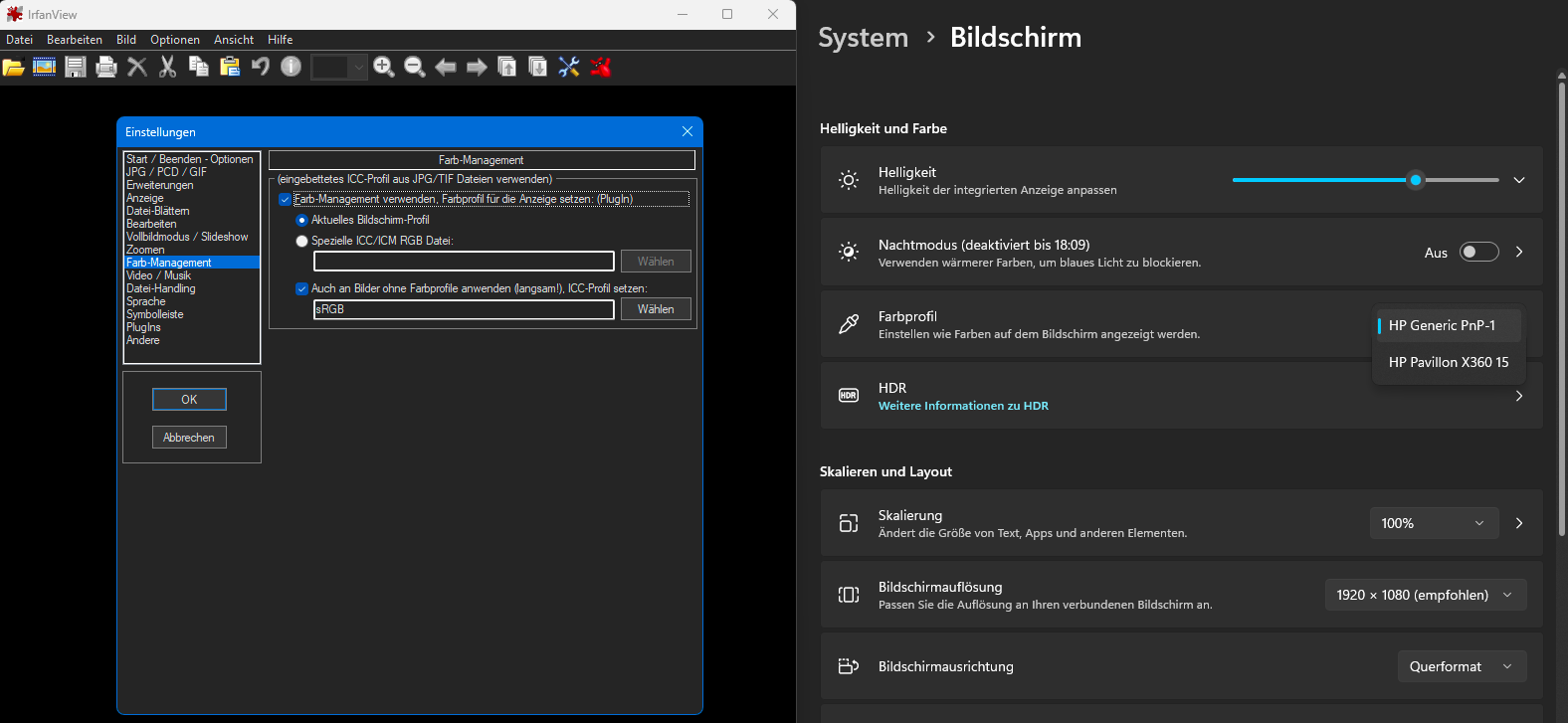Open the Hilfe menu
This screenshot has height=723, width=1568.
(x=281, y=40)
